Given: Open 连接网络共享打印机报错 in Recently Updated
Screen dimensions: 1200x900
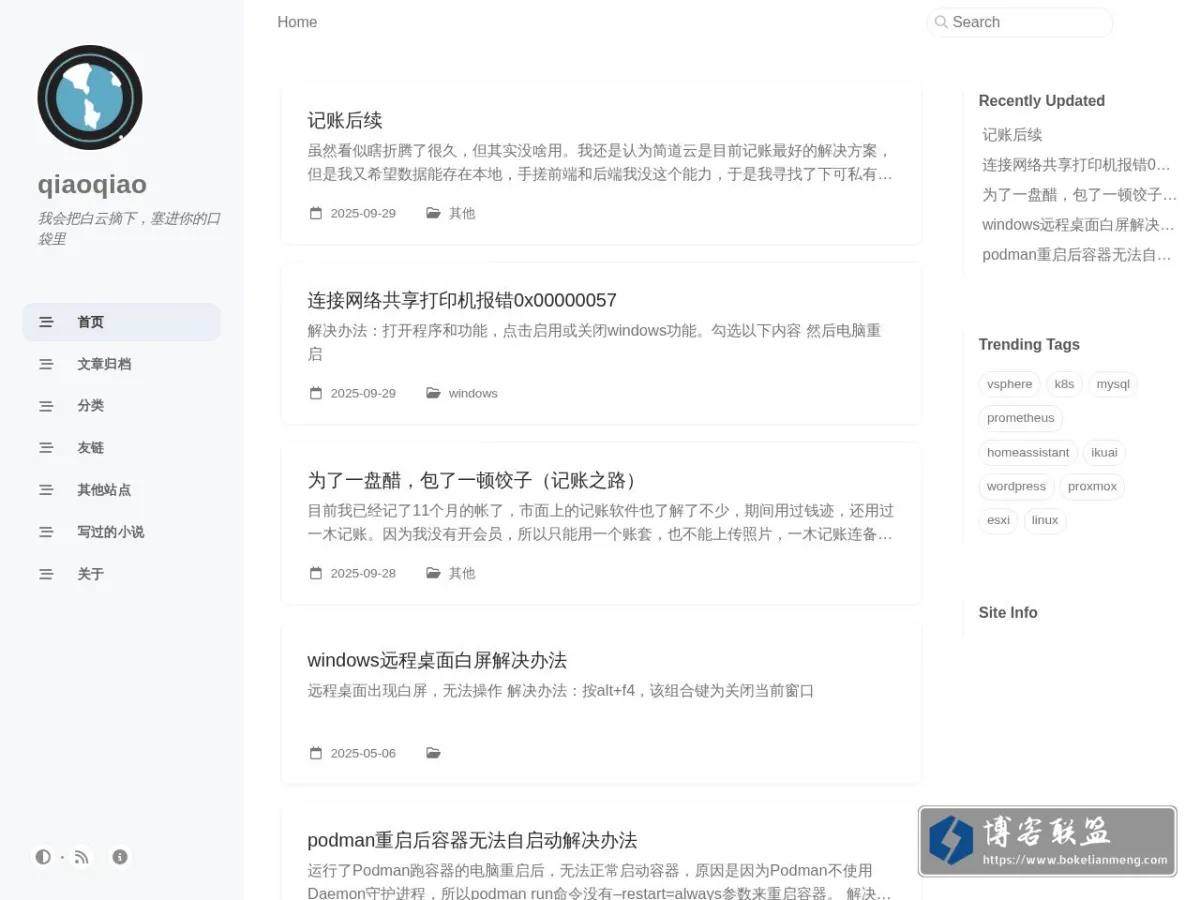Looking at the screenshot, I should pyautogui.click(x=1076, y=165).
